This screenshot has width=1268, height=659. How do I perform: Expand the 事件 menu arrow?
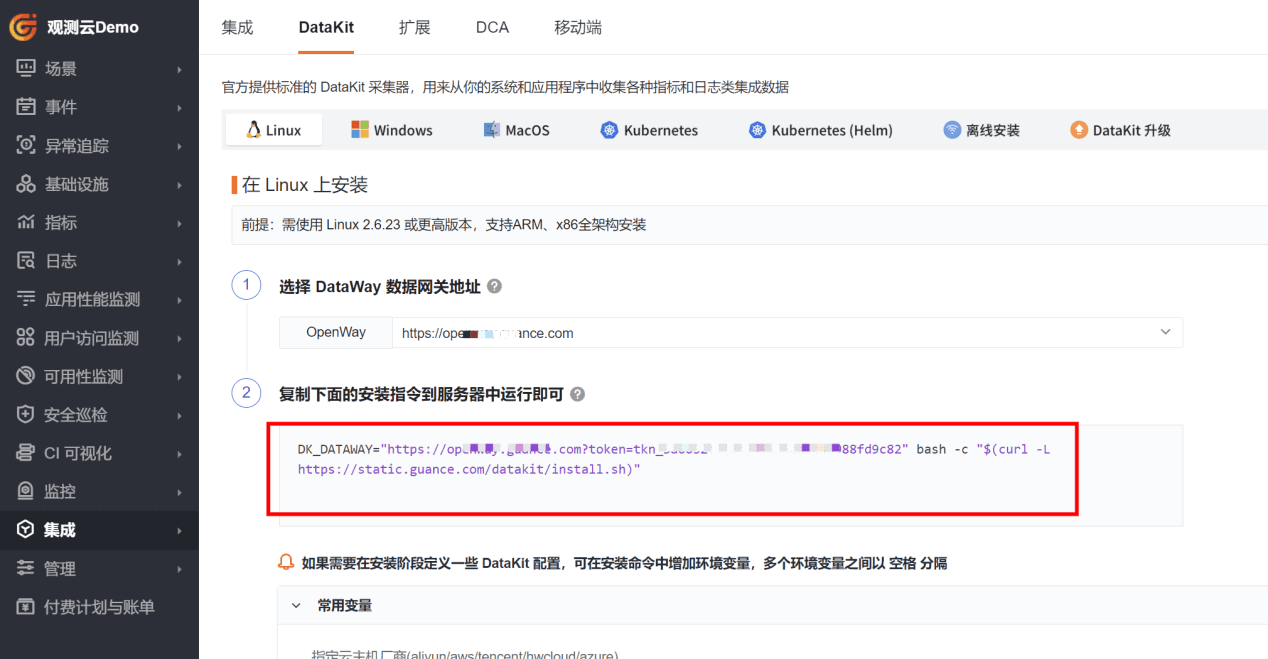pyautogui.click(x=180, y=107)
